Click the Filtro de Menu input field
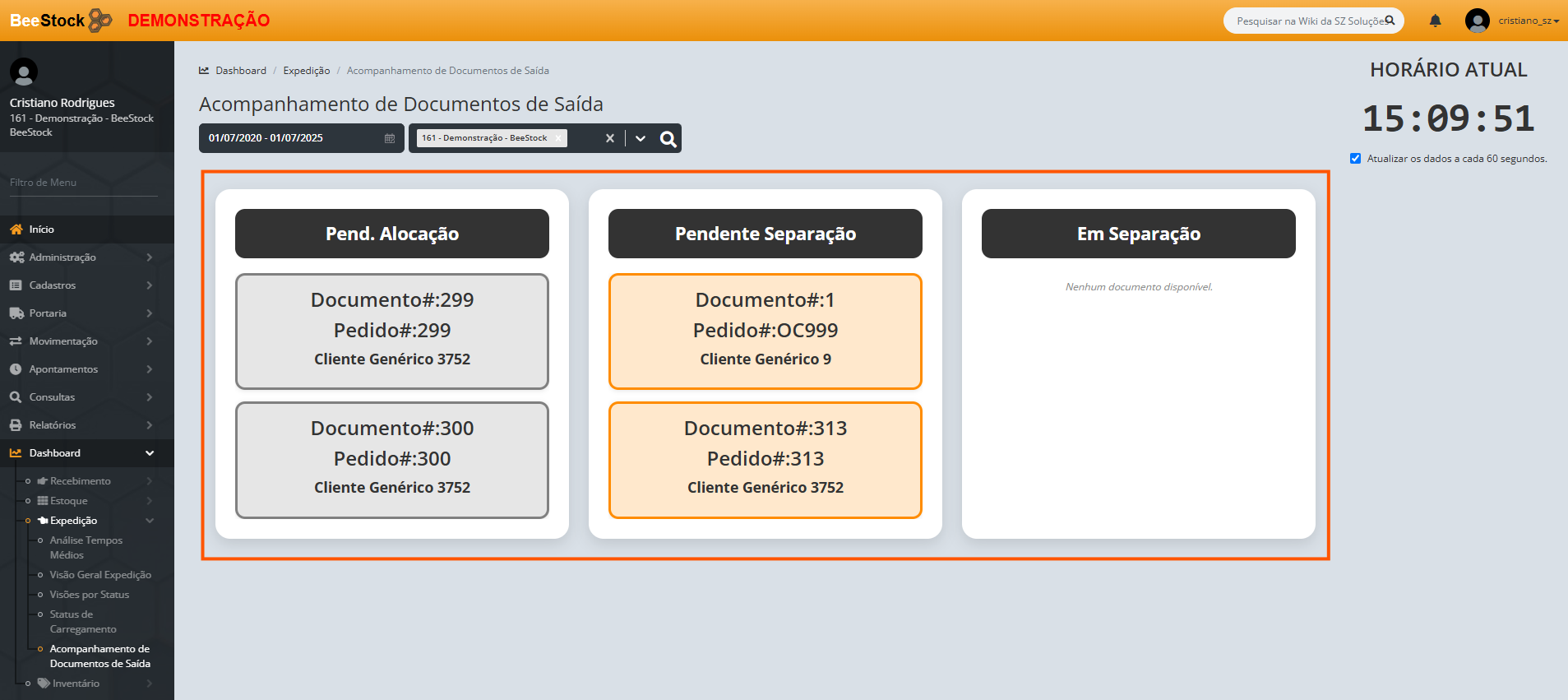The width and height of the screenshot is (1568, 700). 83,183
